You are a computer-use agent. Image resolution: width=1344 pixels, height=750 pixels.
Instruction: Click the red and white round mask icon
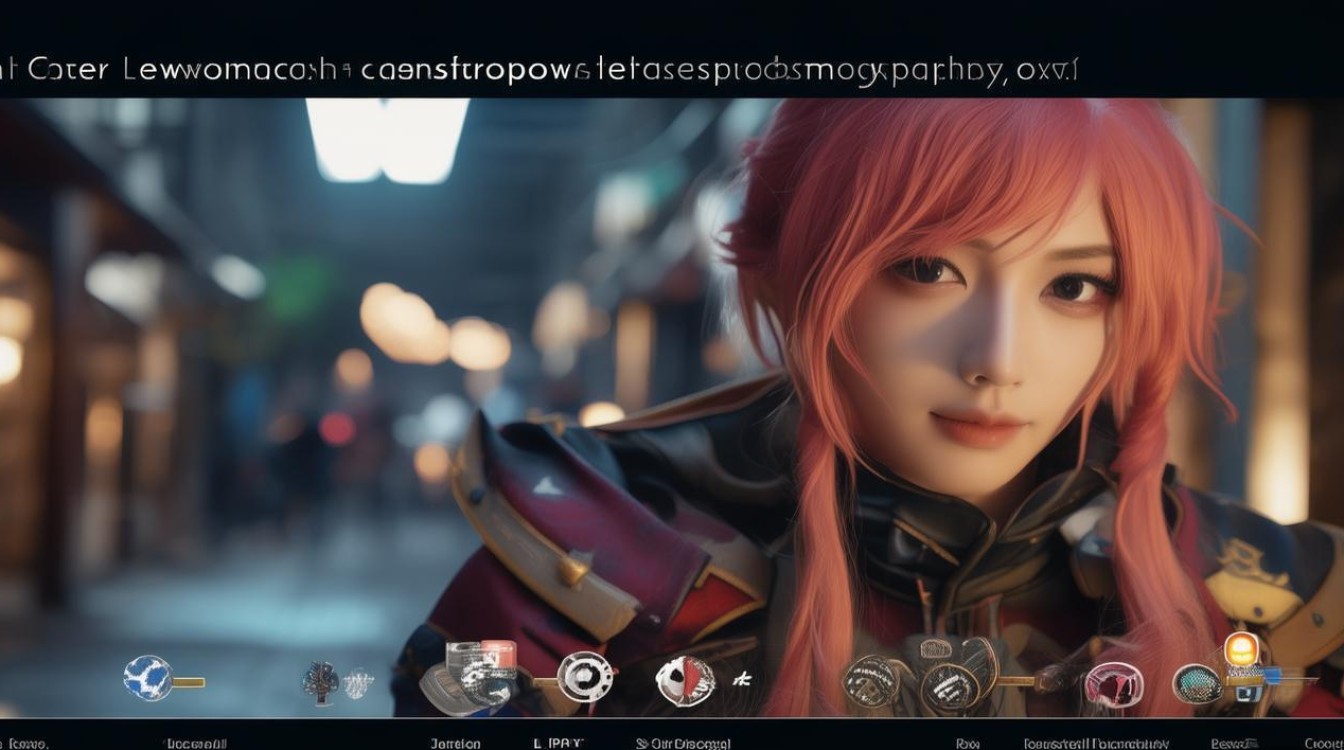point(685,680)
